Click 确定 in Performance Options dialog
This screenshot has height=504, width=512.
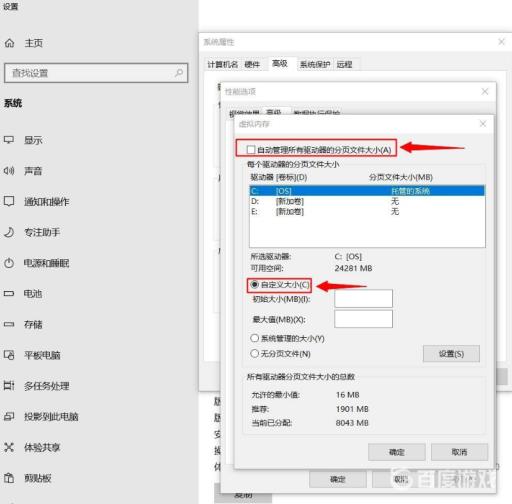click(x=338, y=479)
